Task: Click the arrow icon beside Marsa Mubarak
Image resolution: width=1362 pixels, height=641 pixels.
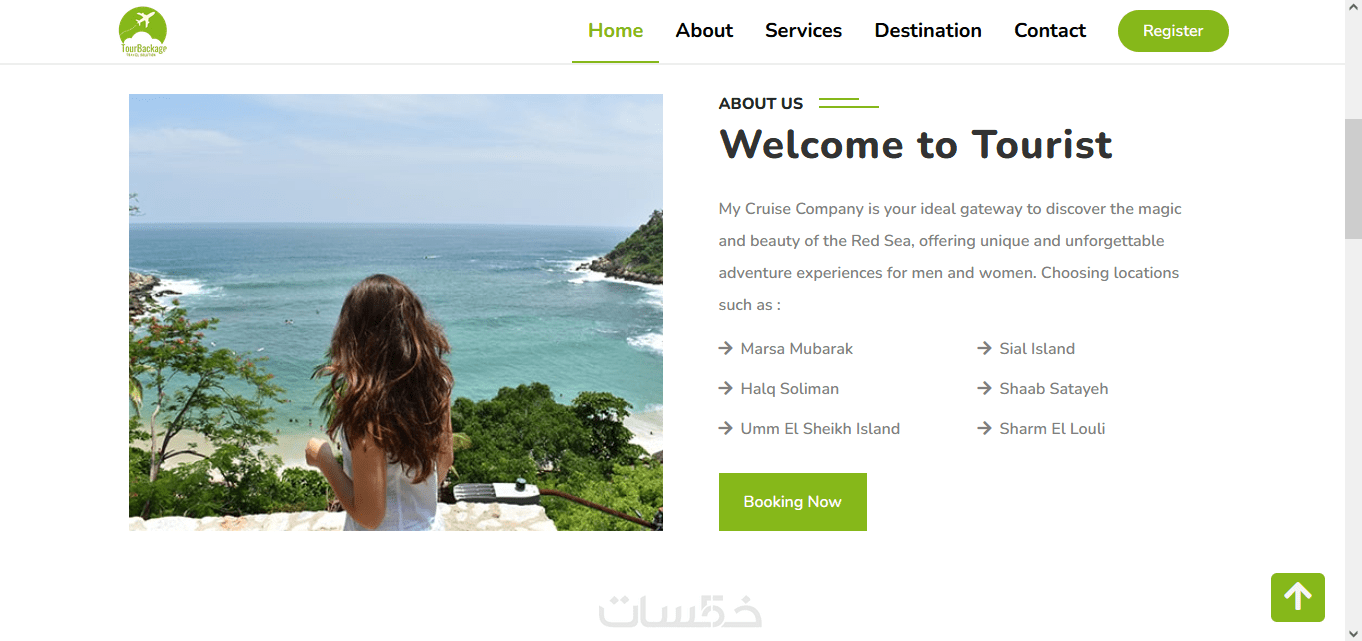Action: (x=726, y=348)
